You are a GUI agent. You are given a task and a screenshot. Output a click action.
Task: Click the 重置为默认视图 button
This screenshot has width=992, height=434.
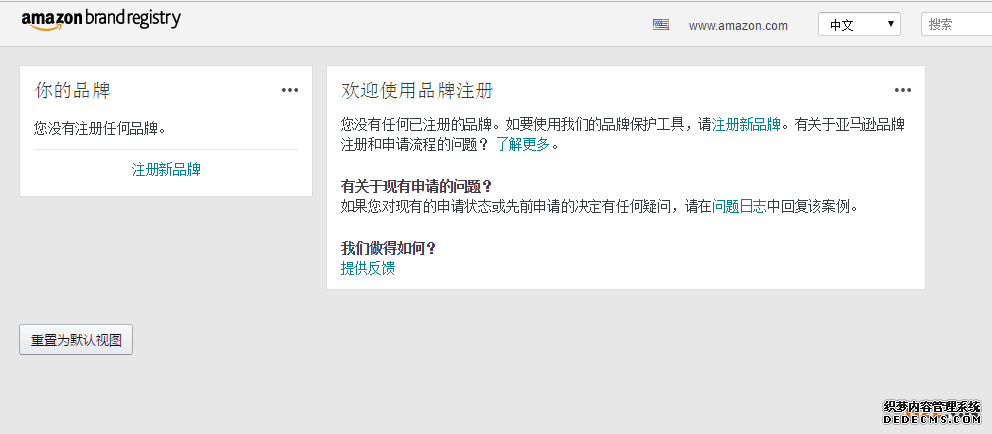pos(76,340)
